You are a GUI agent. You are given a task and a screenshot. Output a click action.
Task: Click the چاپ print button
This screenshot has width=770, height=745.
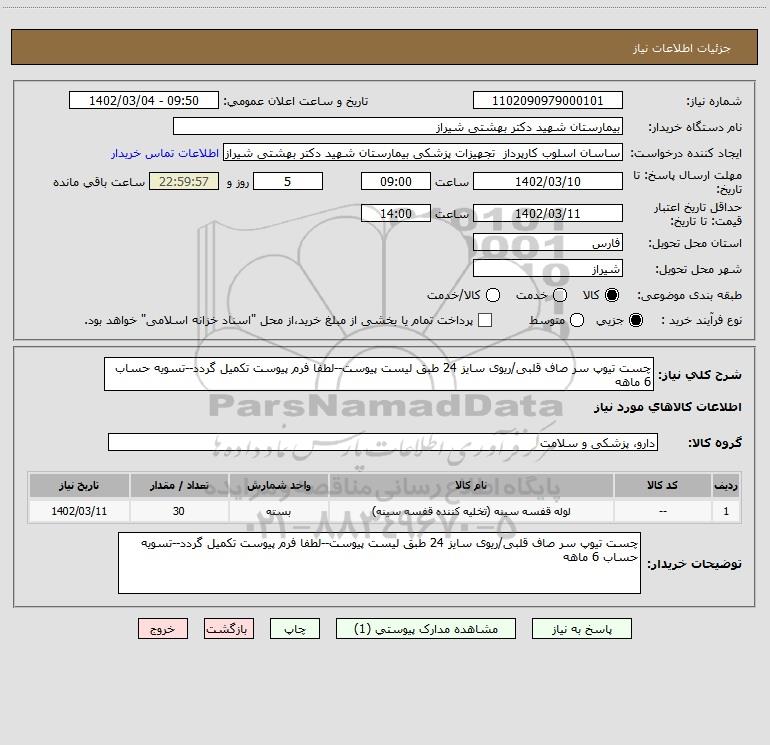[295, 629]
